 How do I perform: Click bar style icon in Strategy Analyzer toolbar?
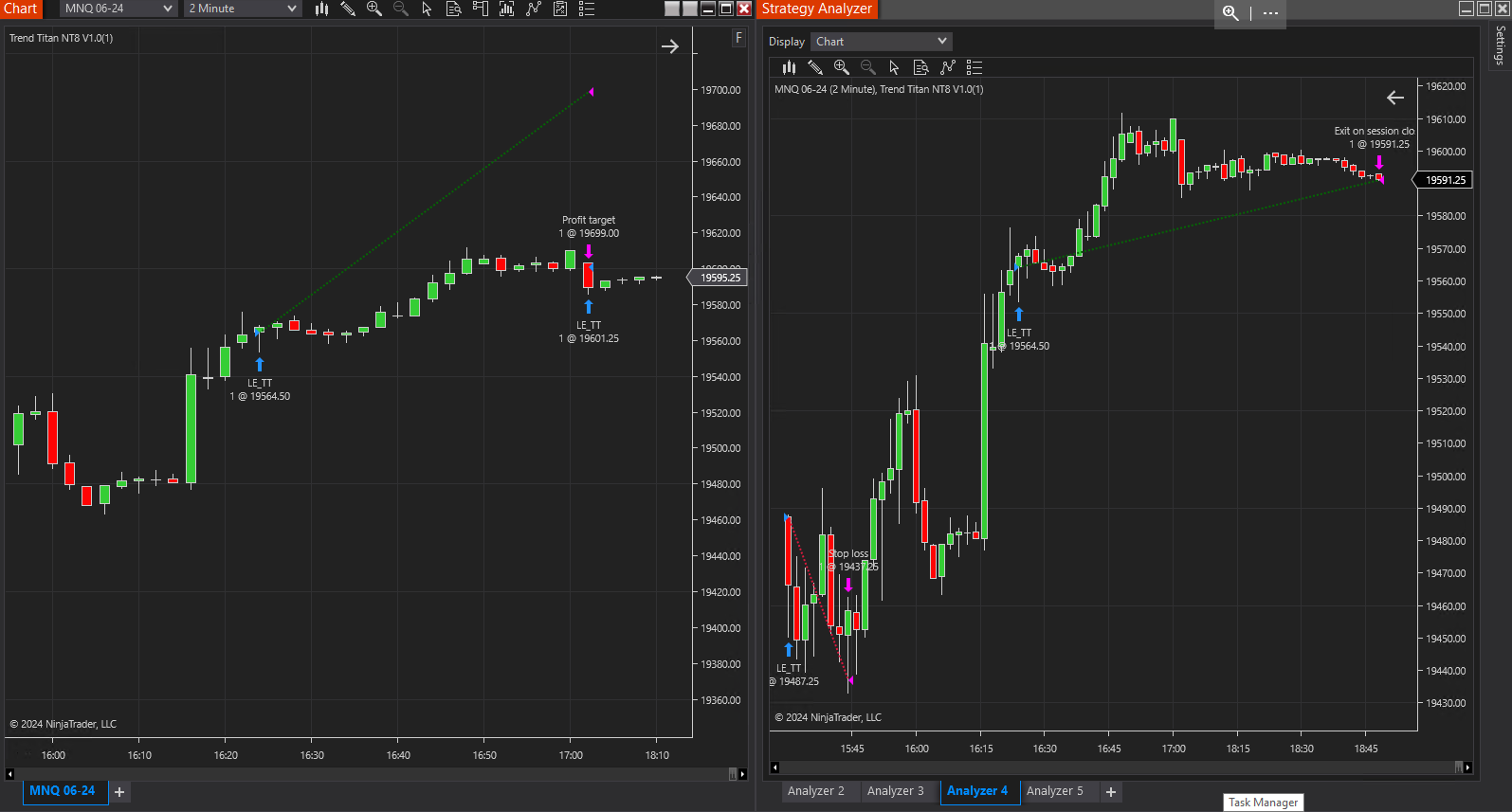[789, 67]
